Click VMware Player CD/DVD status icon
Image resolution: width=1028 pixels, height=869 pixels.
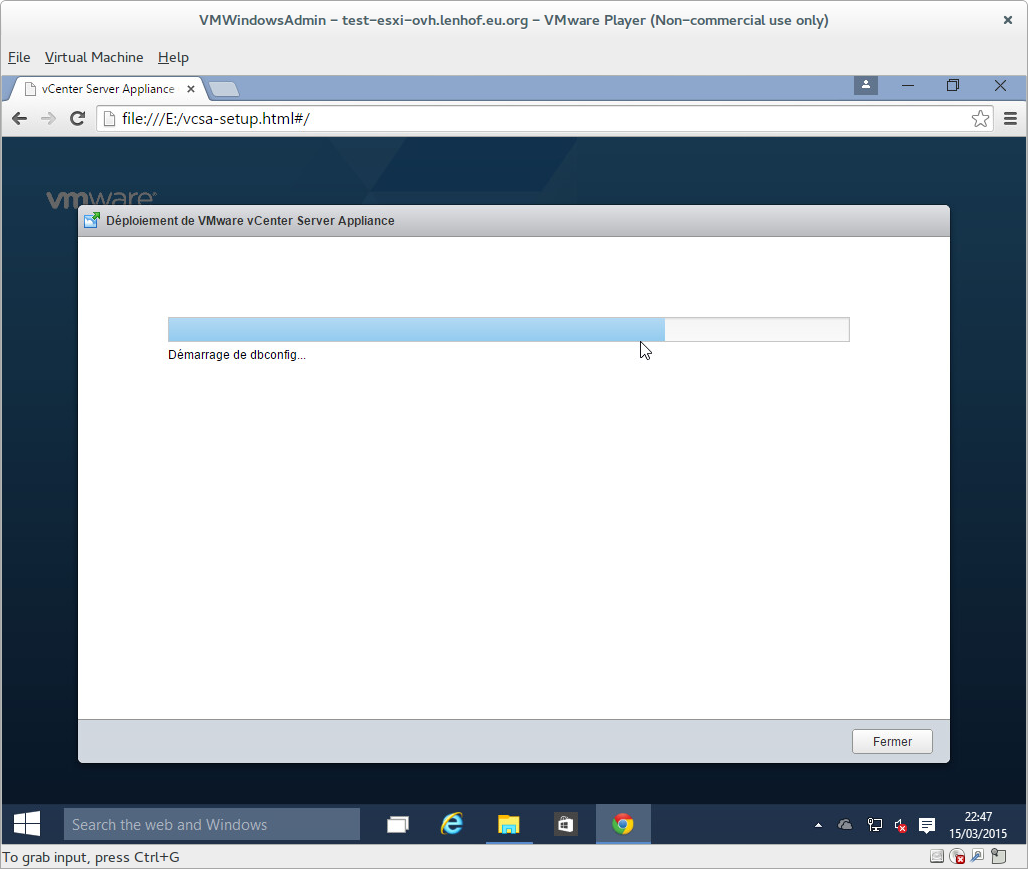957,856
